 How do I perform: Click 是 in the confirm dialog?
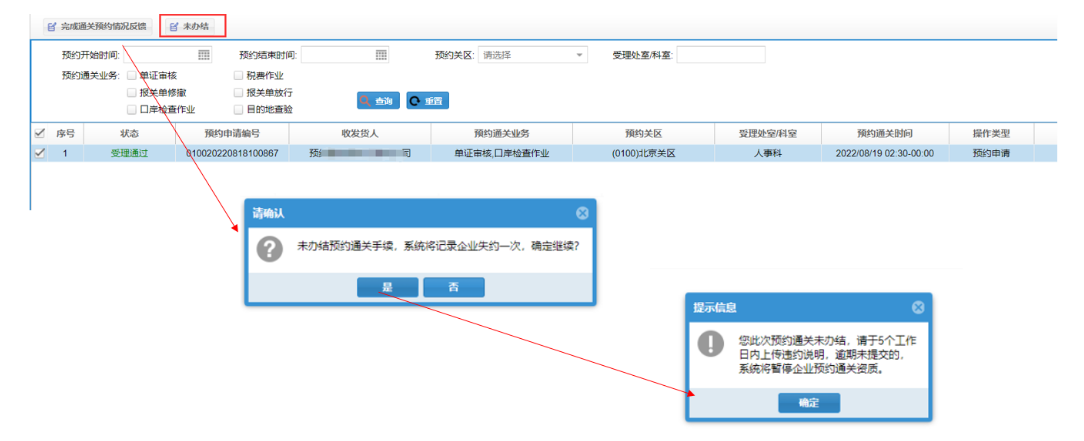[387, 288]
